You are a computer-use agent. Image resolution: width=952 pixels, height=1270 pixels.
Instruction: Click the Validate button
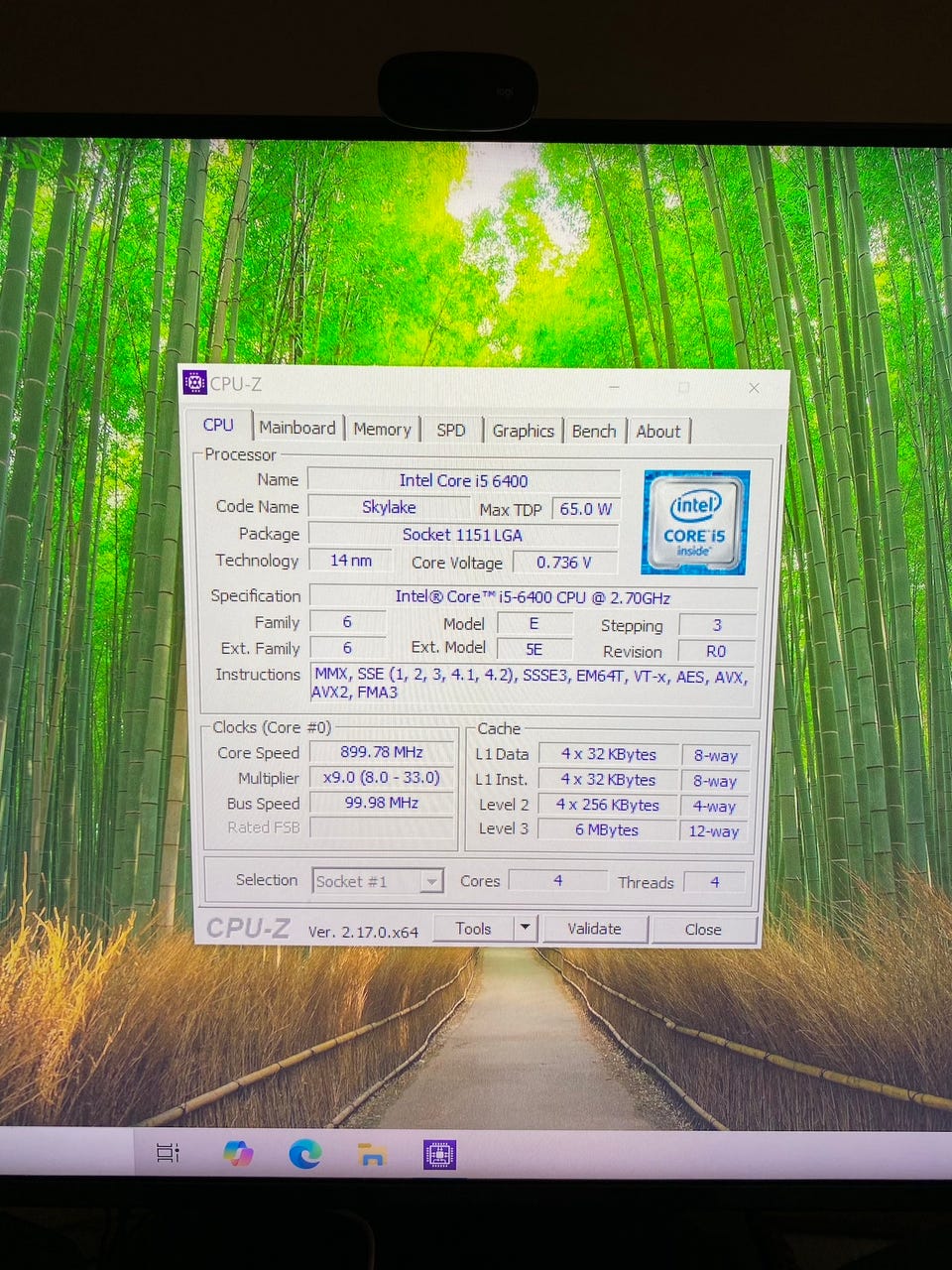pos(594,930)
